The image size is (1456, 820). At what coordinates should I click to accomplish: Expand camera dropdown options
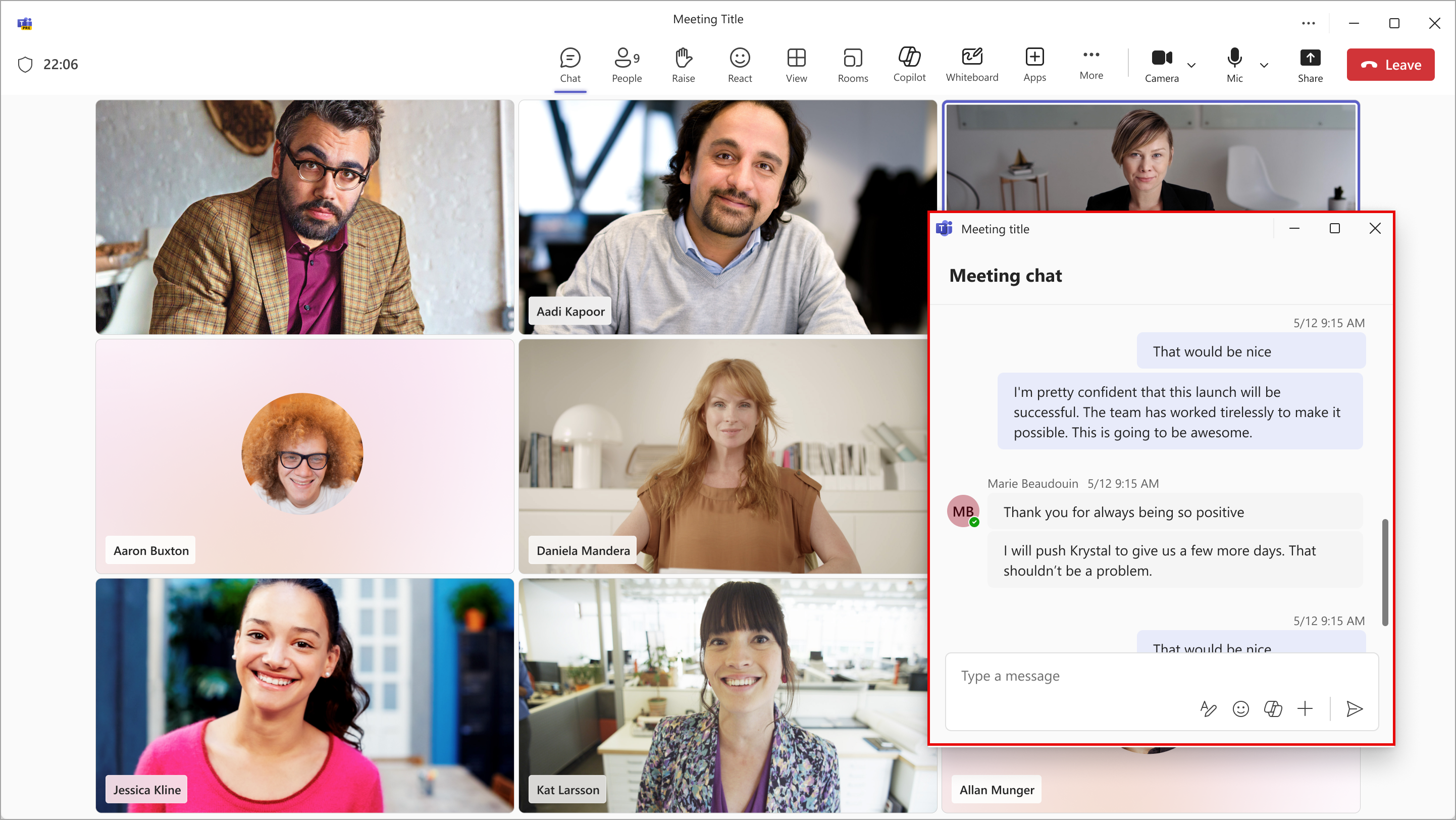point(1193,64)
